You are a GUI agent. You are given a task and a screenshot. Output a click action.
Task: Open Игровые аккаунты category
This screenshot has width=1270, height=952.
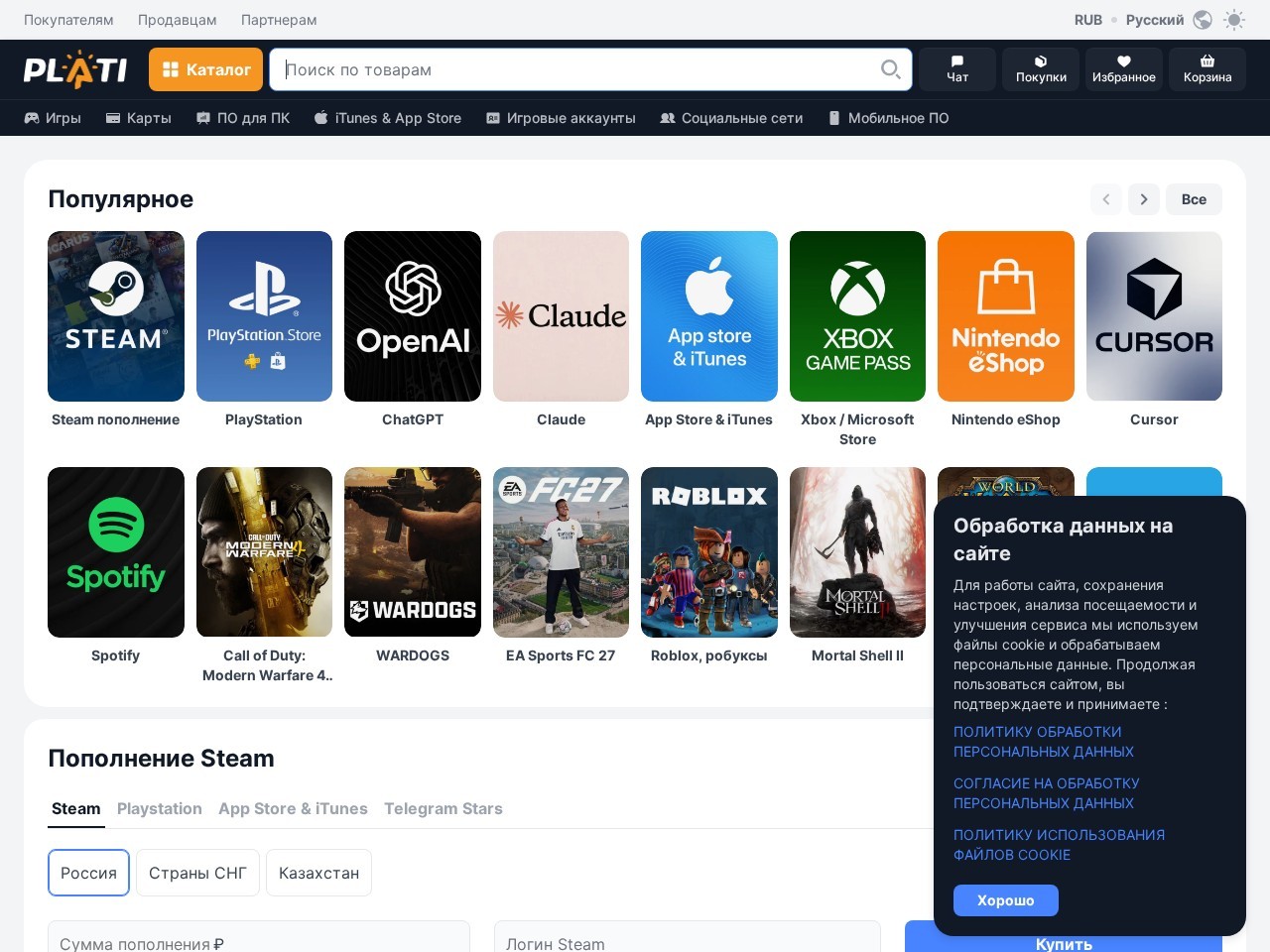tap(561, 118)
